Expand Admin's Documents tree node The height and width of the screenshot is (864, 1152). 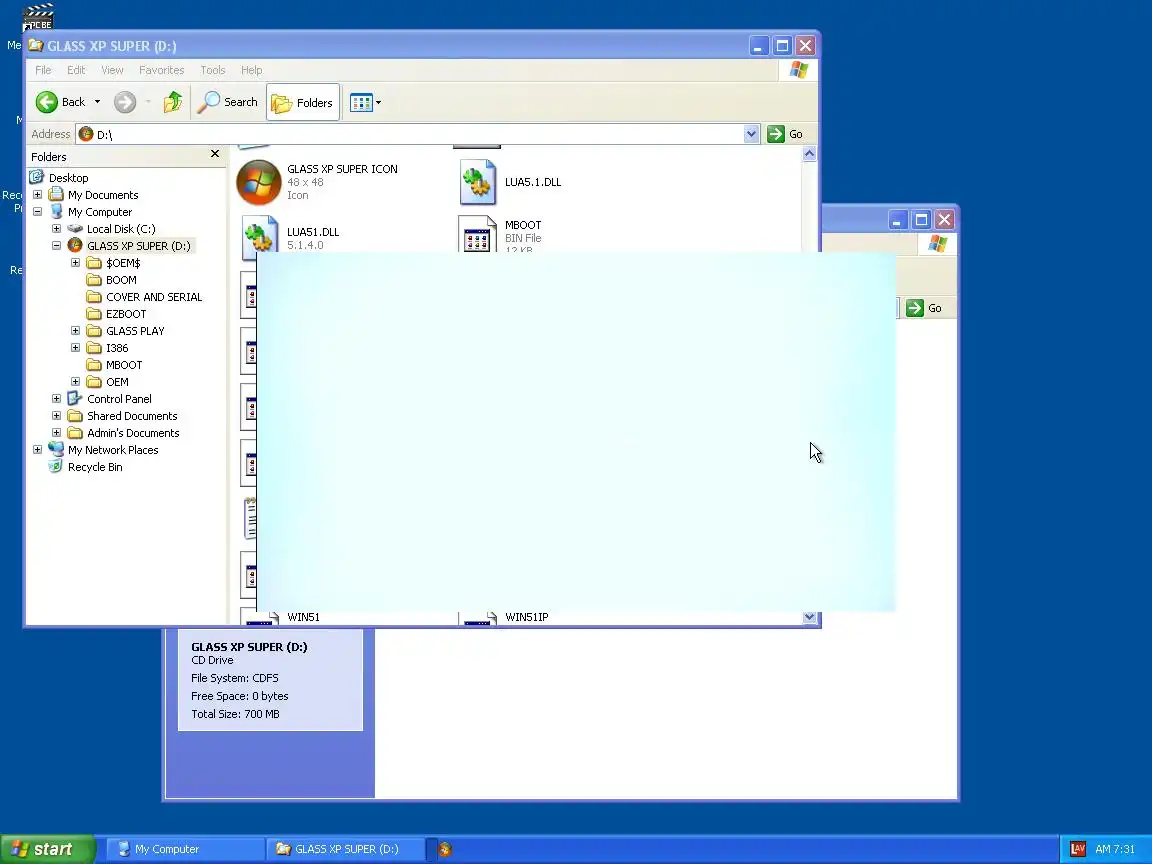point(57,432)
